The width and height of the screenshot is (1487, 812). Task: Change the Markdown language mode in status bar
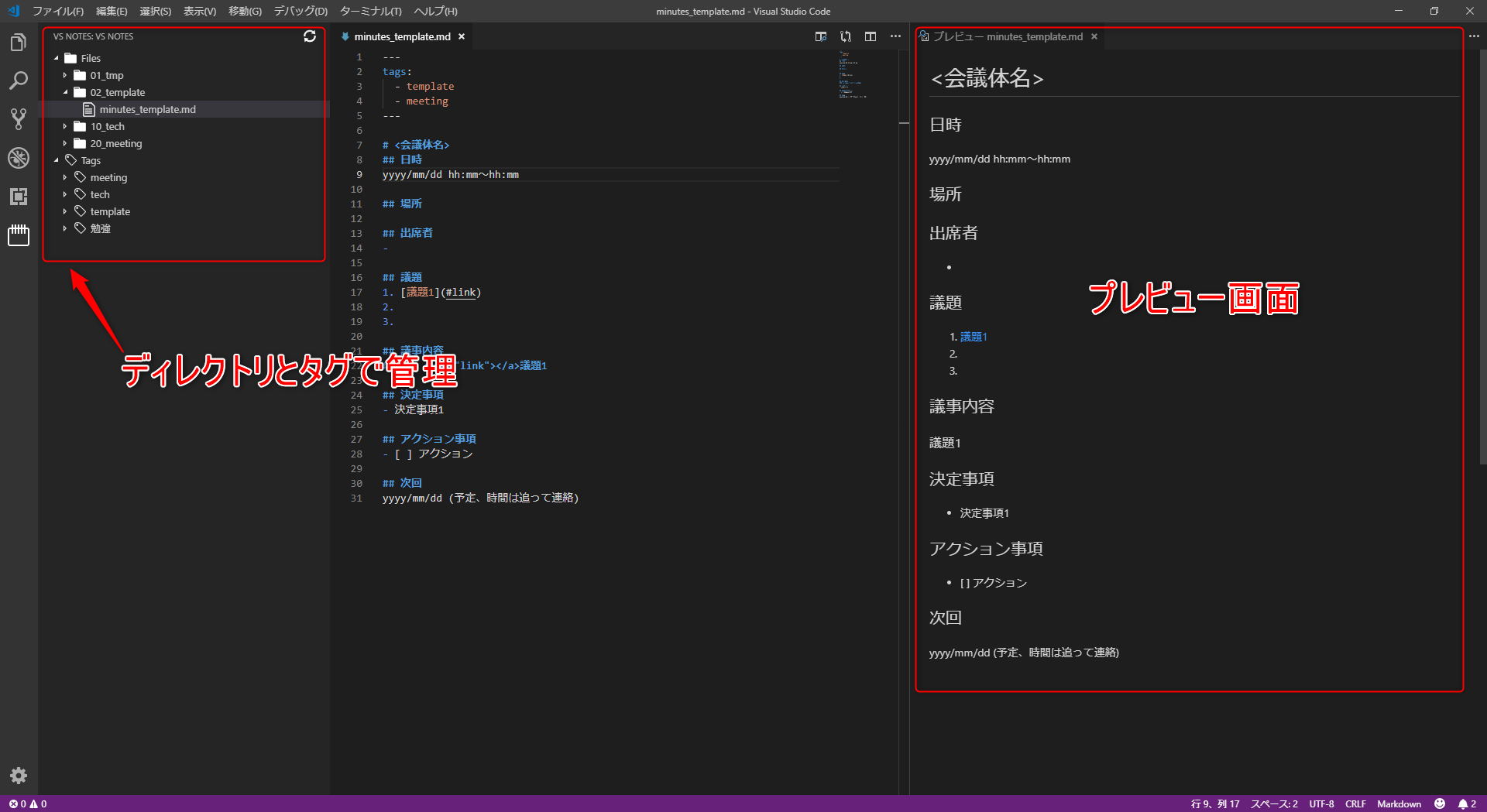[1399, 803]
